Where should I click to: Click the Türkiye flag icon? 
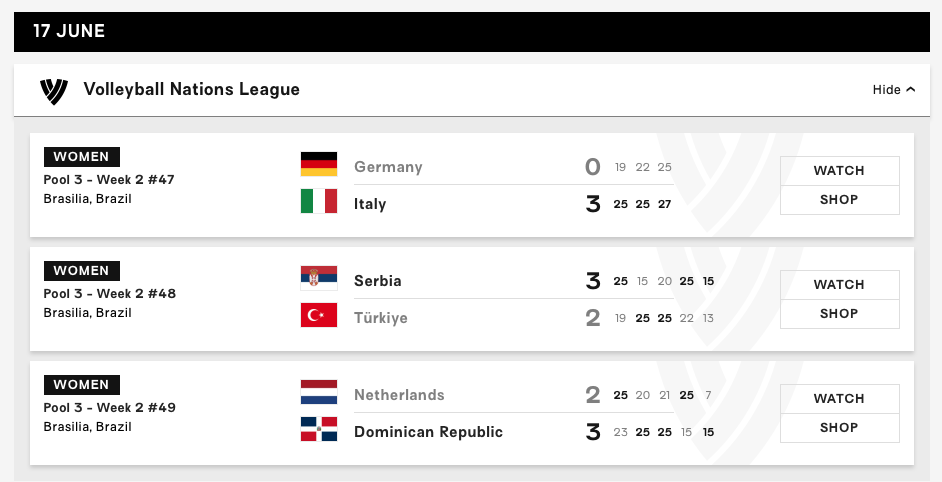point(319,315)
